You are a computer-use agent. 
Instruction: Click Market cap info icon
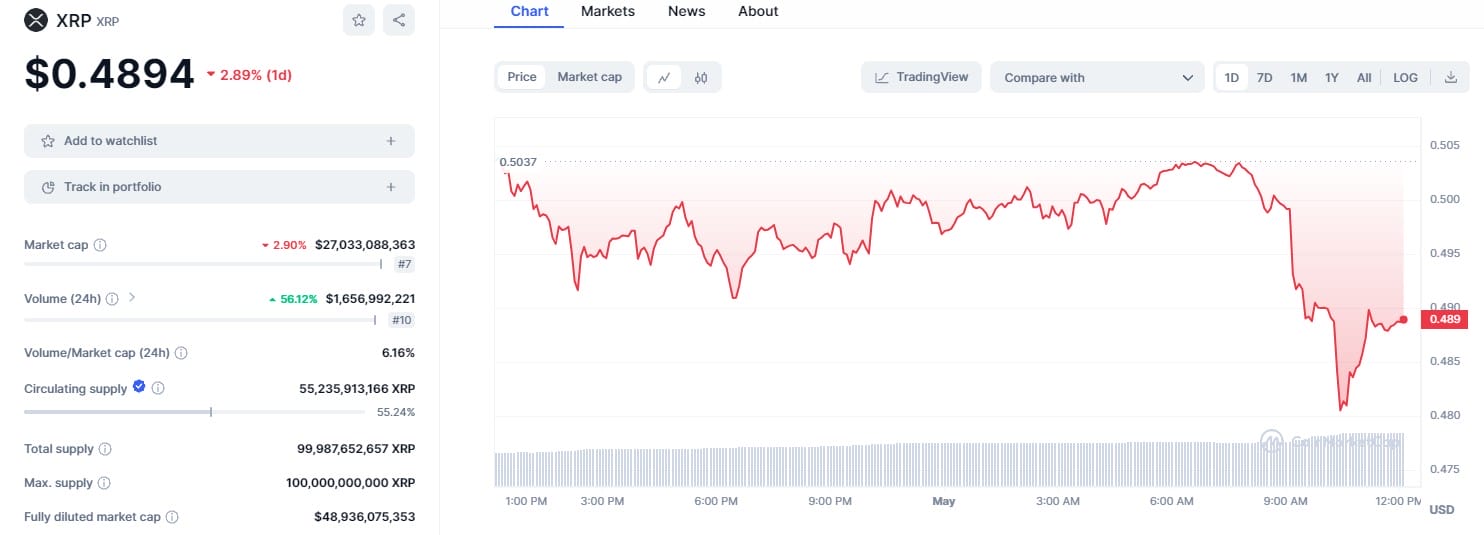pos(100,245)
